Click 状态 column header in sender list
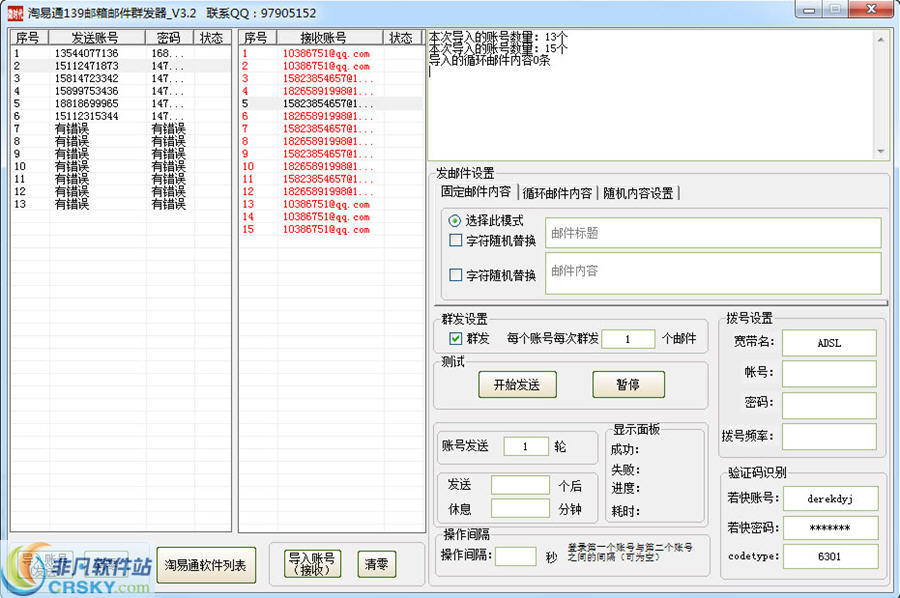This screenshot has width=900, height=598. click(212, 37)
